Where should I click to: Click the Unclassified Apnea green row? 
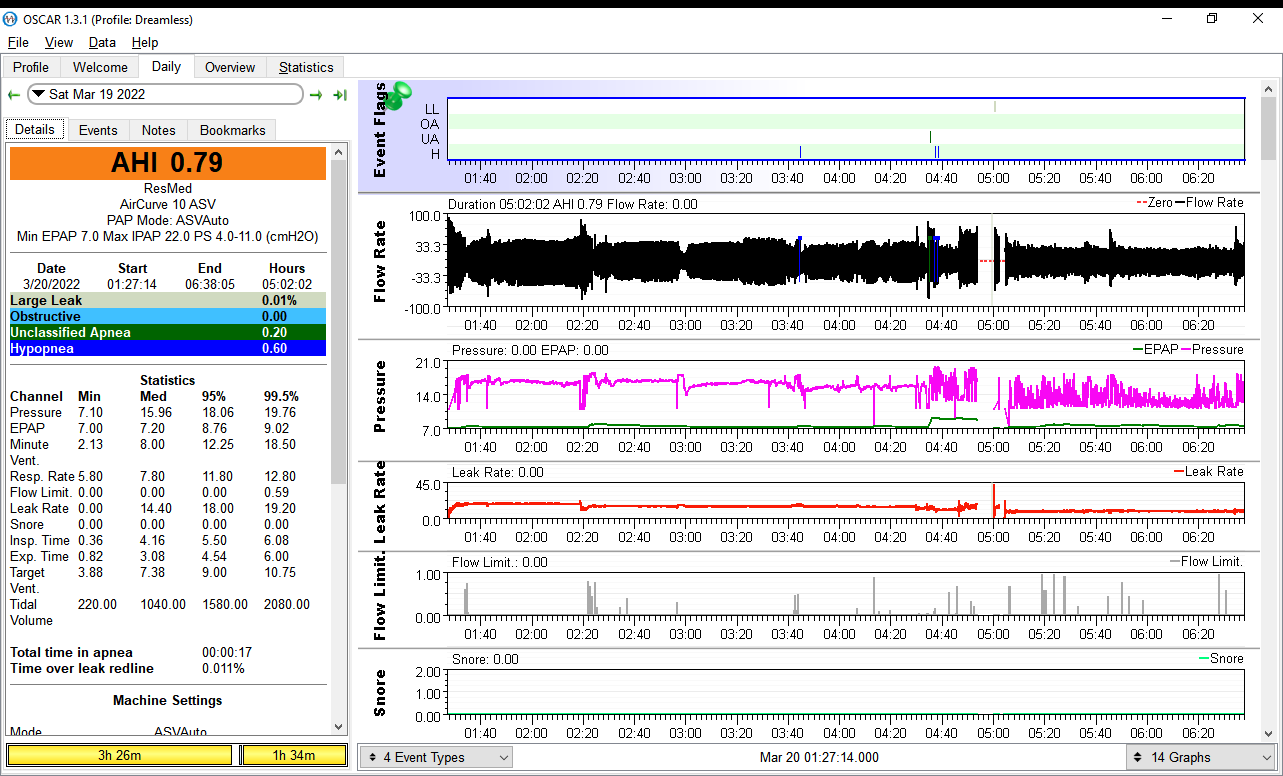[168, 332]
